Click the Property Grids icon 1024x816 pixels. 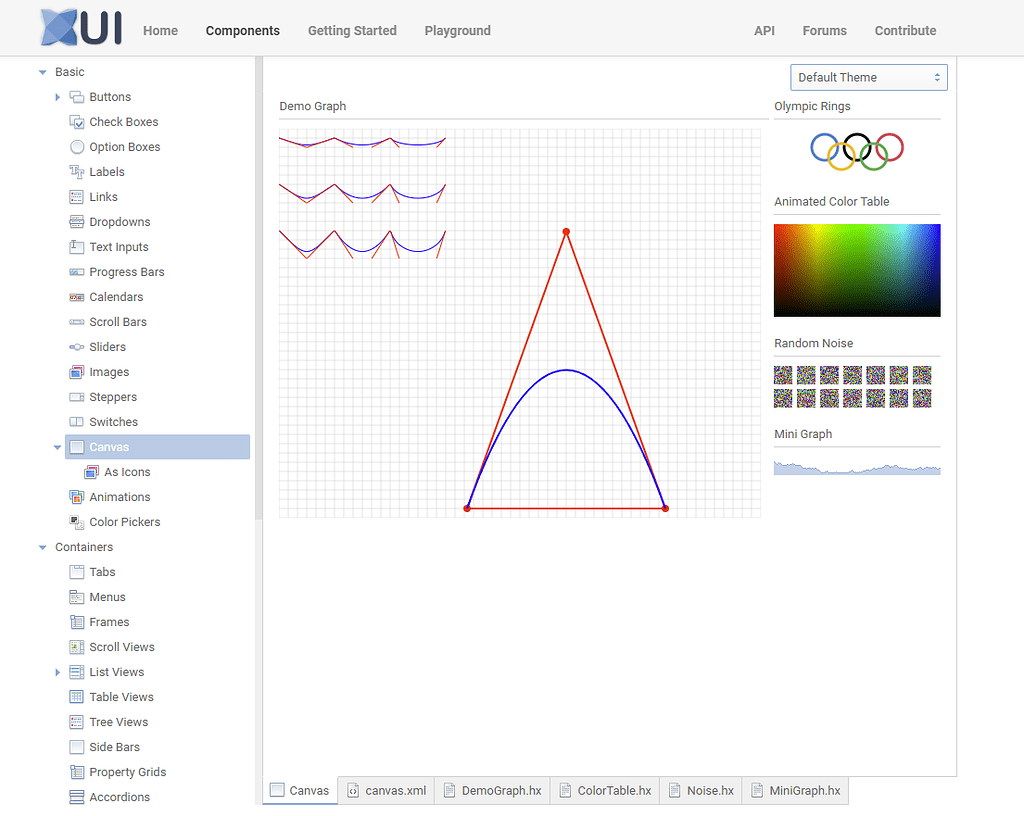(77, 772)
